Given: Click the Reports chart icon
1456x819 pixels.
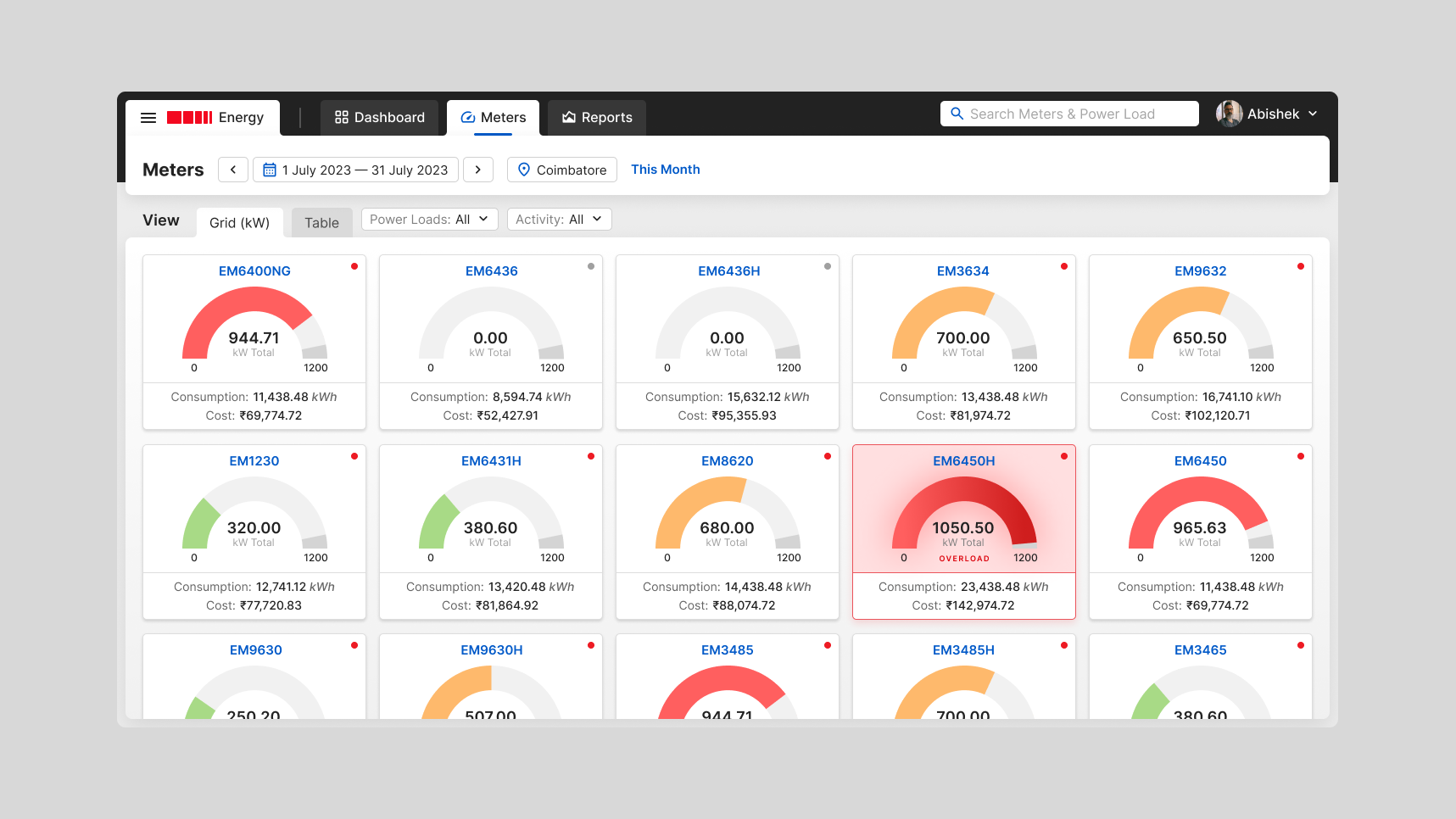Looking at the screenshot, I should tap(569, 117).
